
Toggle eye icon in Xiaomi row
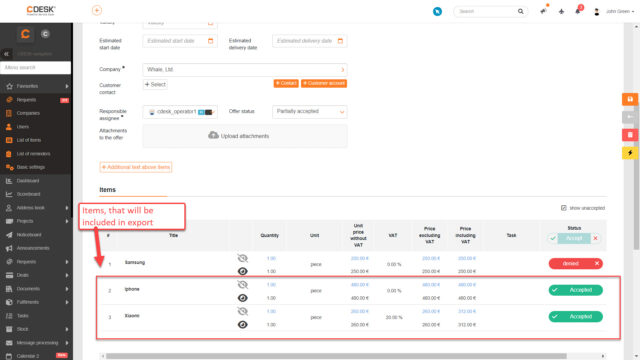(242, 324)
